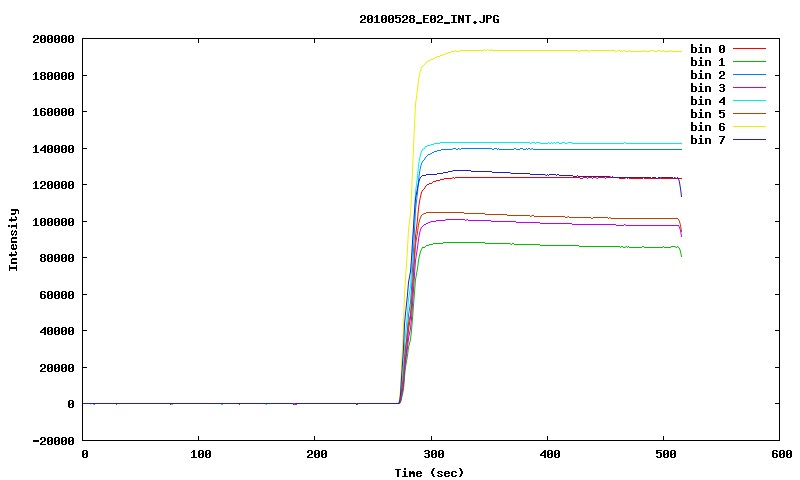
Task: Click the cyan bin 4 legend line sample
Action: tap(749, 101)
